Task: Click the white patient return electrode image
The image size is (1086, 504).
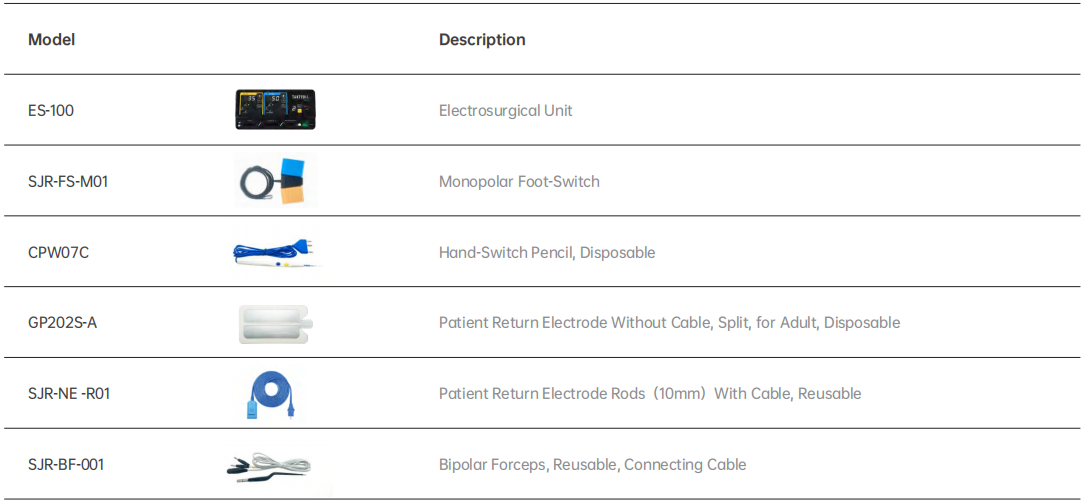Action: (x=276, y=323)
